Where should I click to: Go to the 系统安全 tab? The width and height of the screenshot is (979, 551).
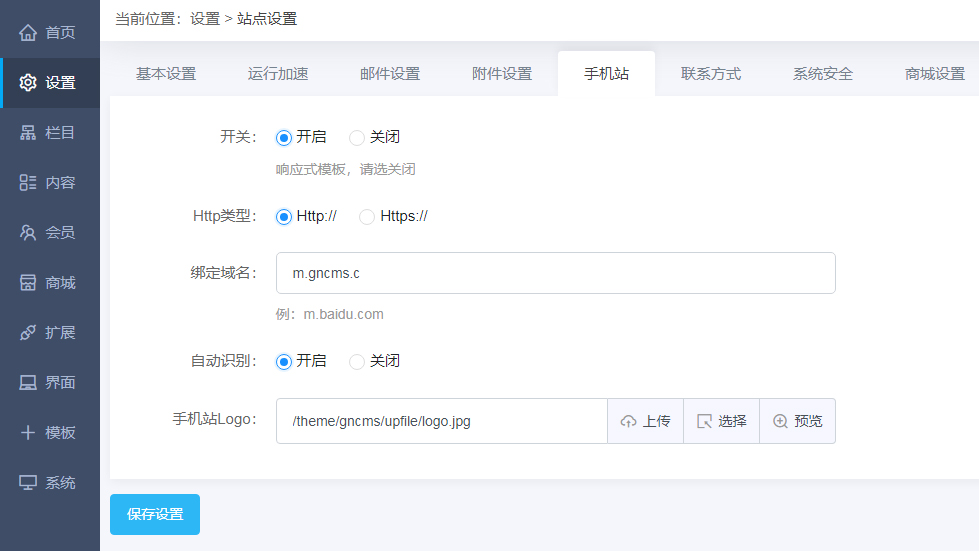(x=823, y=74)
